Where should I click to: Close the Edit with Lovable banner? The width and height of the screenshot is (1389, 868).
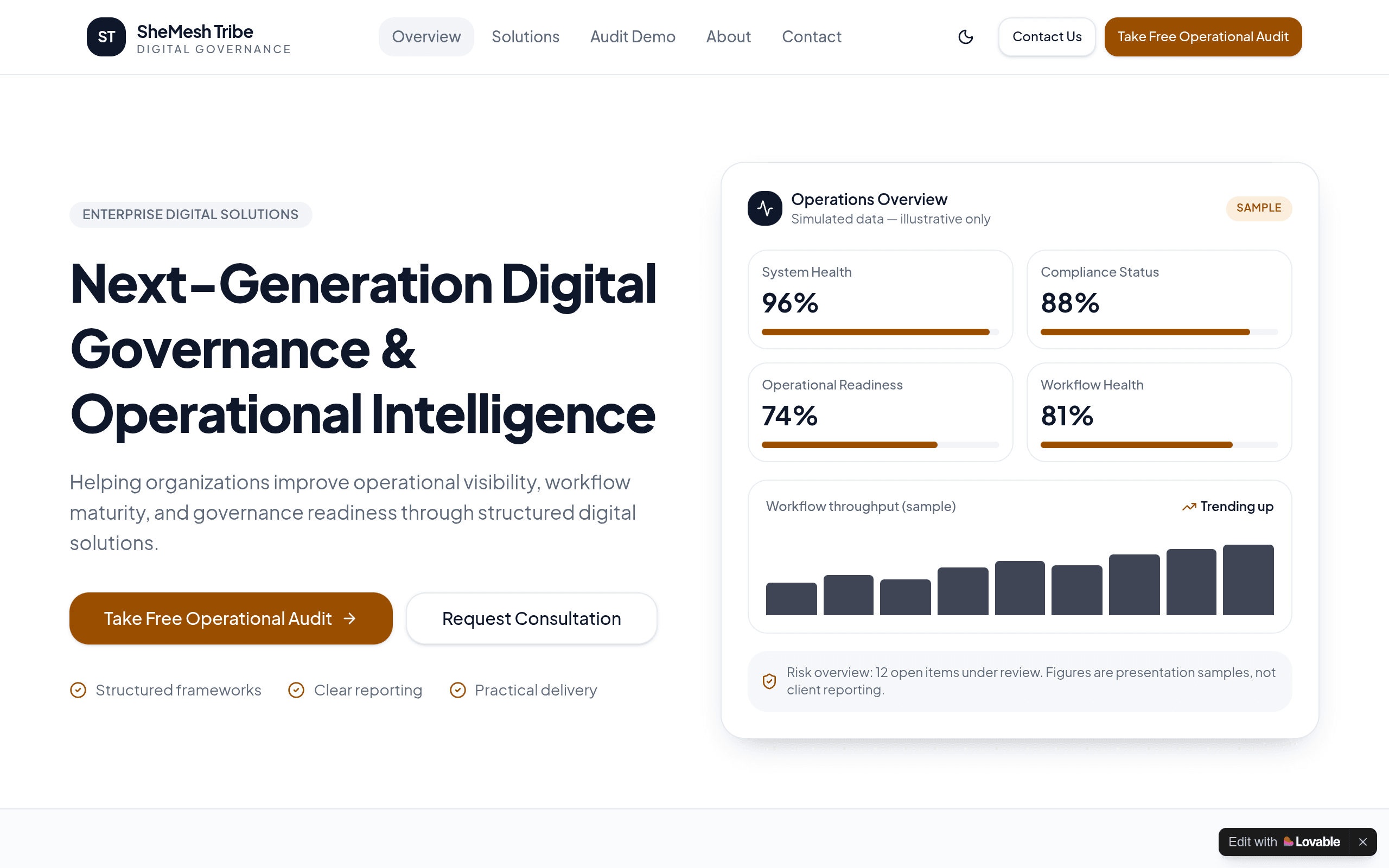coord(1362,841)
